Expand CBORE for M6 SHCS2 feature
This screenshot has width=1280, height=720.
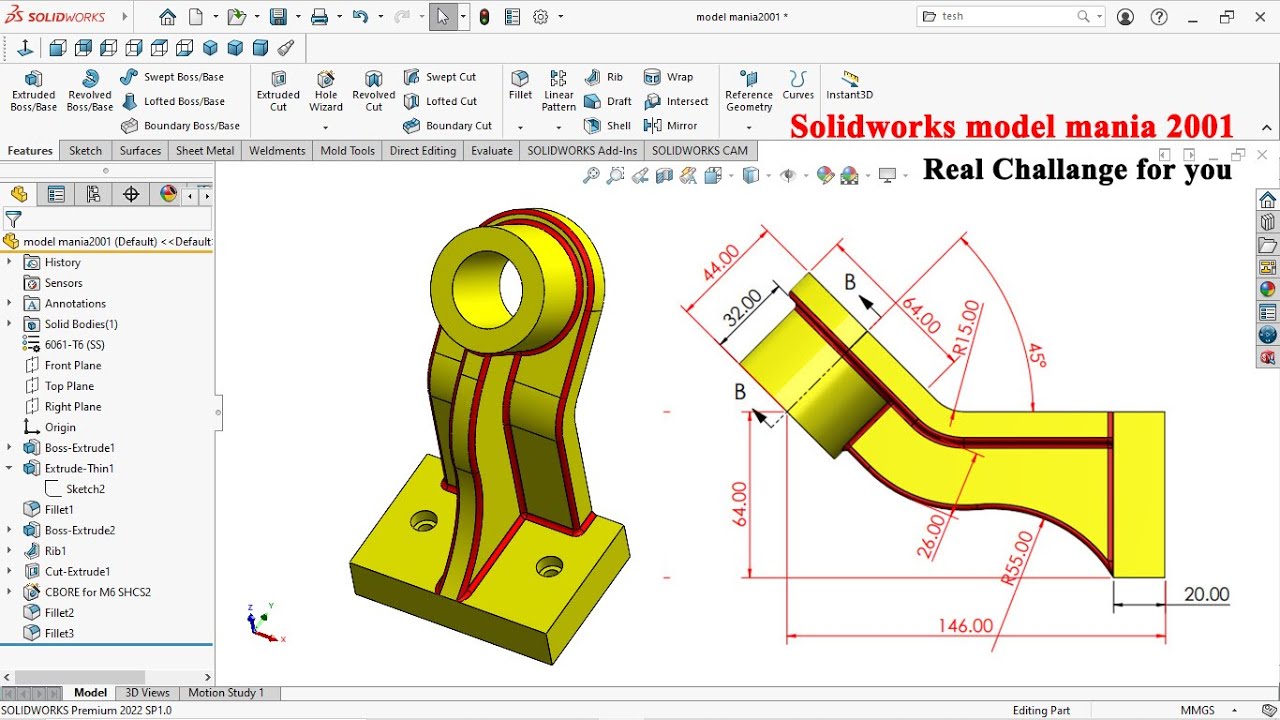pyautogui.click(x=9, y=592)
